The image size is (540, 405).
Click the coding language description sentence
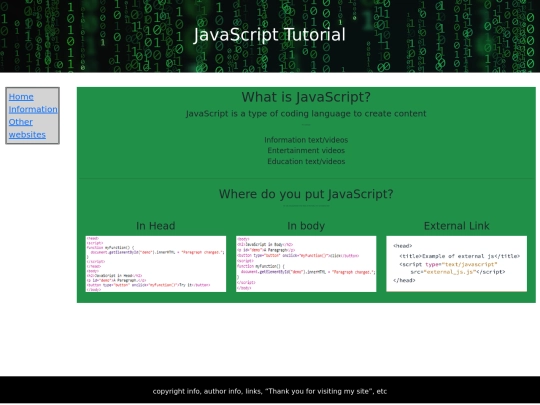(x=306, y=114)
